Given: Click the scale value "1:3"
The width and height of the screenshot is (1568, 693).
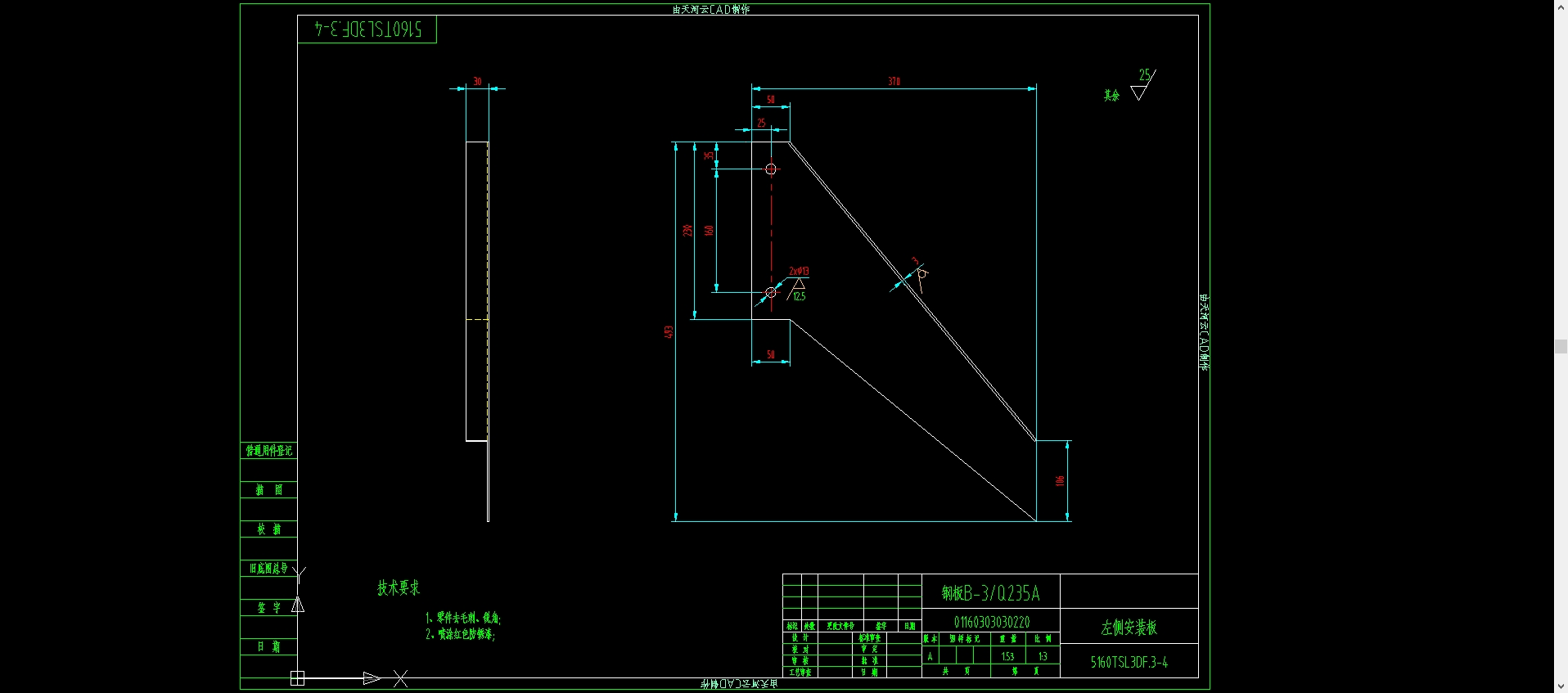Looking at the screenshot, I should point(1043,656).
